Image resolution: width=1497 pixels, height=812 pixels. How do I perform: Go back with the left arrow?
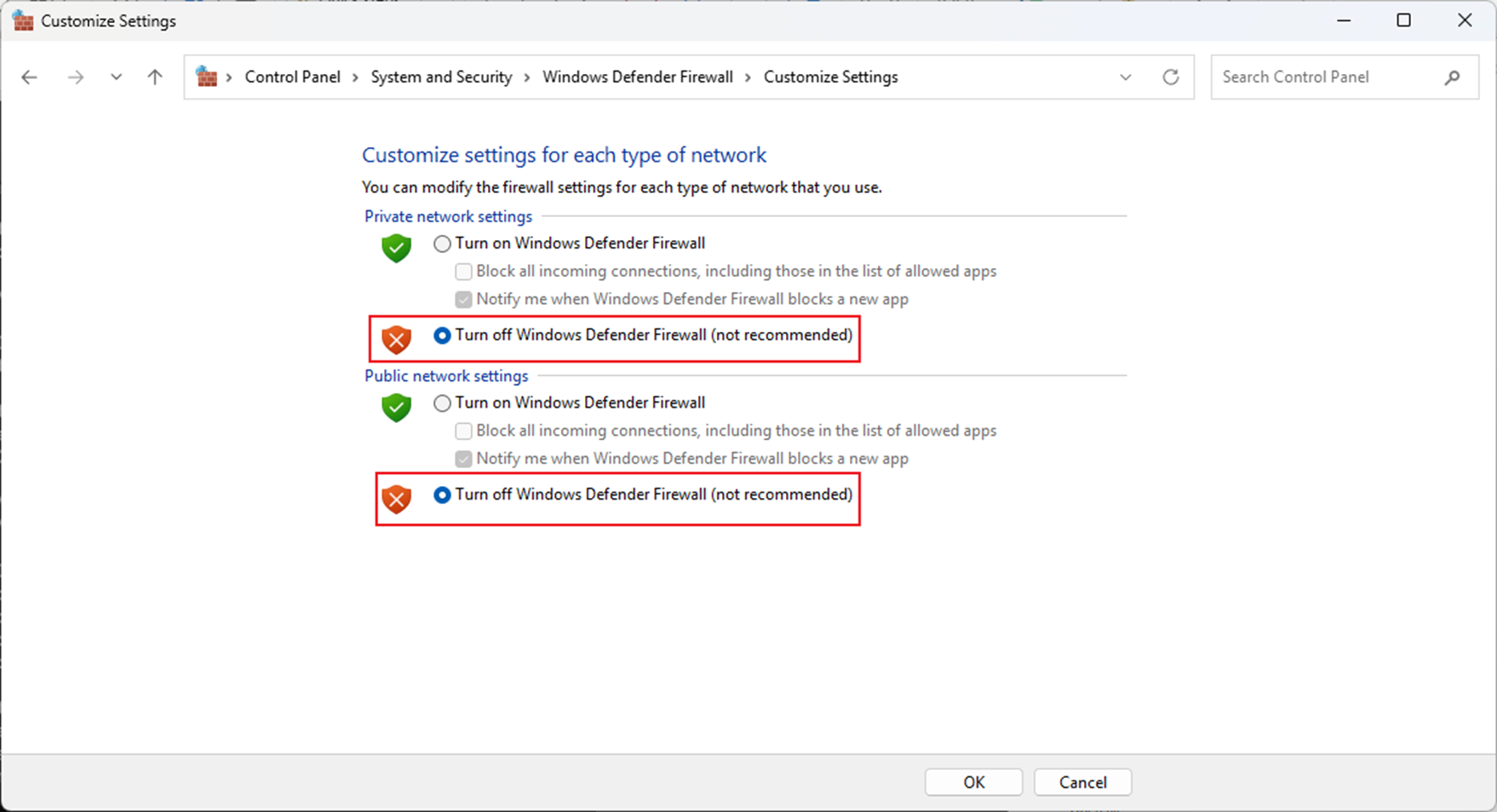30,77
